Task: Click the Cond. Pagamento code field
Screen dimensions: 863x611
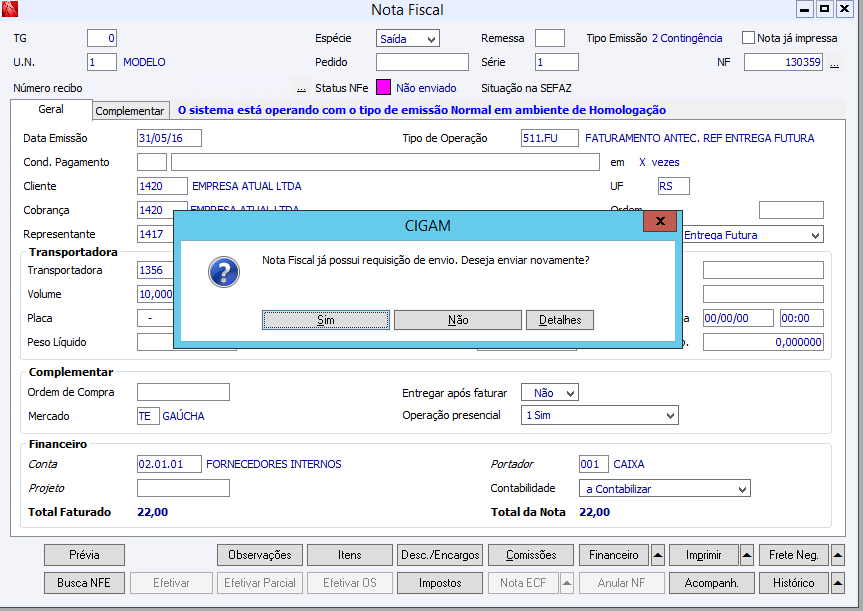Action: (152, 162)
